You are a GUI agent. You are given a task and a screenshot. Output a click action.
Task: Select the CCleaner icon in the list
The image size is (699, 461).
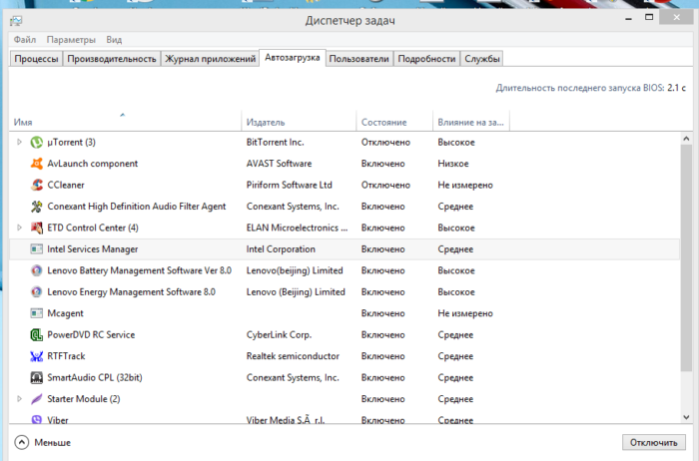[37, 185]
